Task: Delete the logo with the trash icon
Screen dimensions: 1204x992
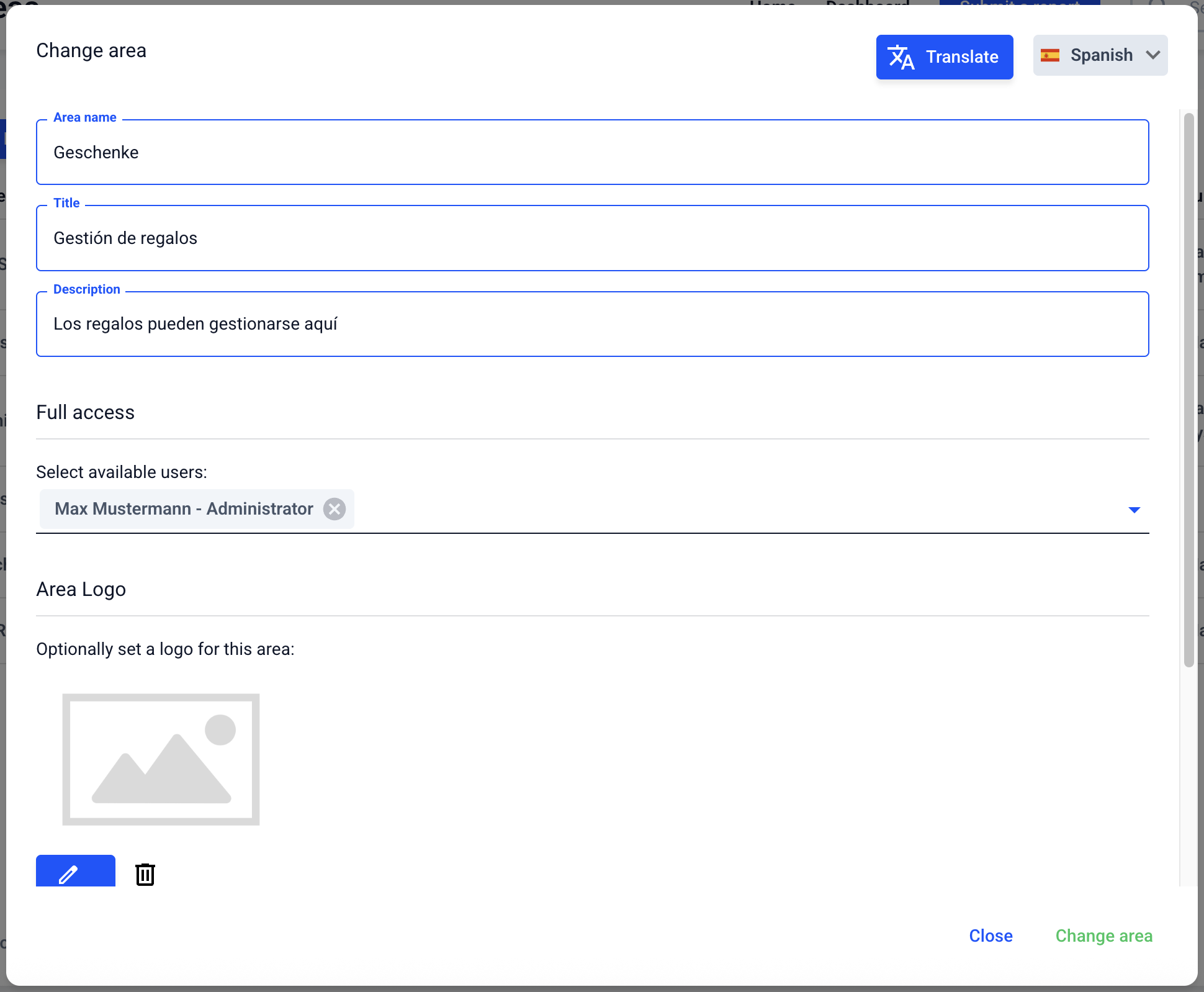Action: click(145, 874)
